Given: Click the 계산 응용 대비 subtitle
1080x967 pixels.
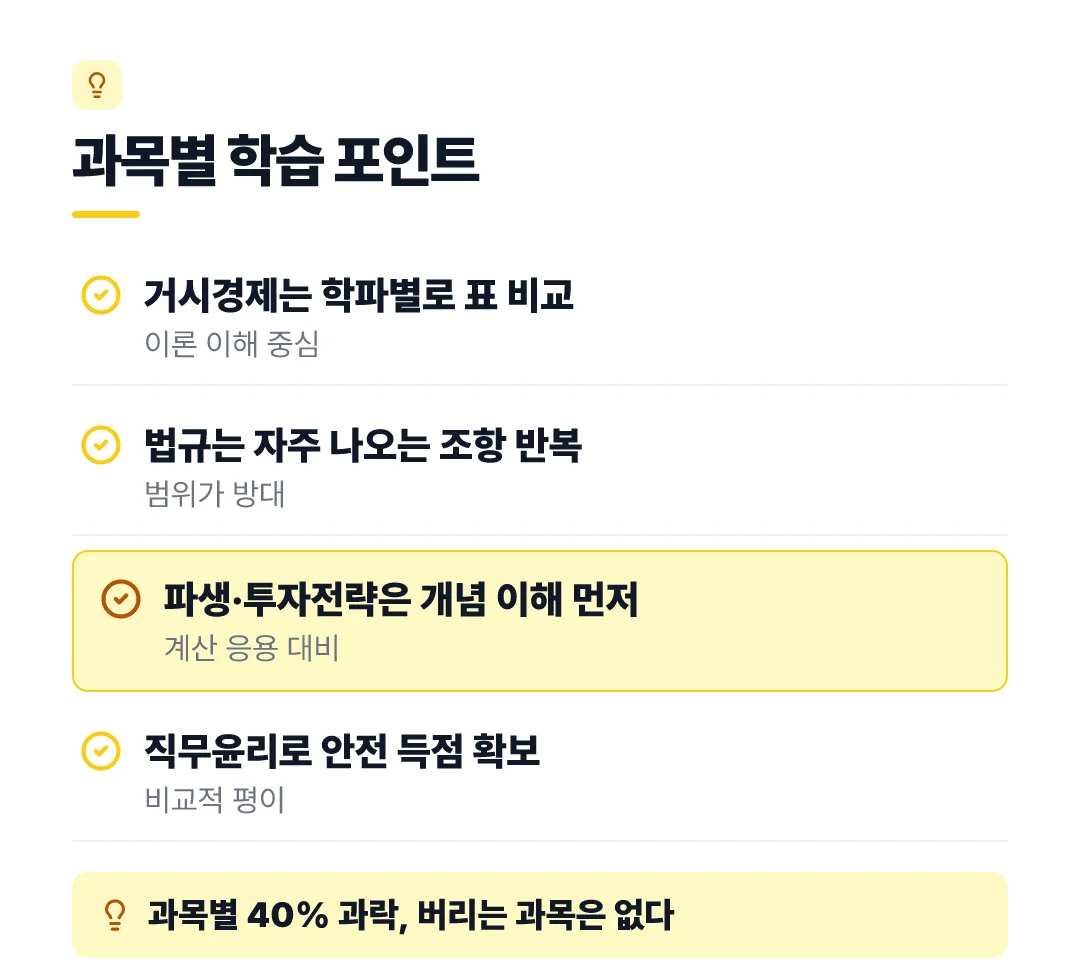Looking at the screenshot, I should pos(252,648).
